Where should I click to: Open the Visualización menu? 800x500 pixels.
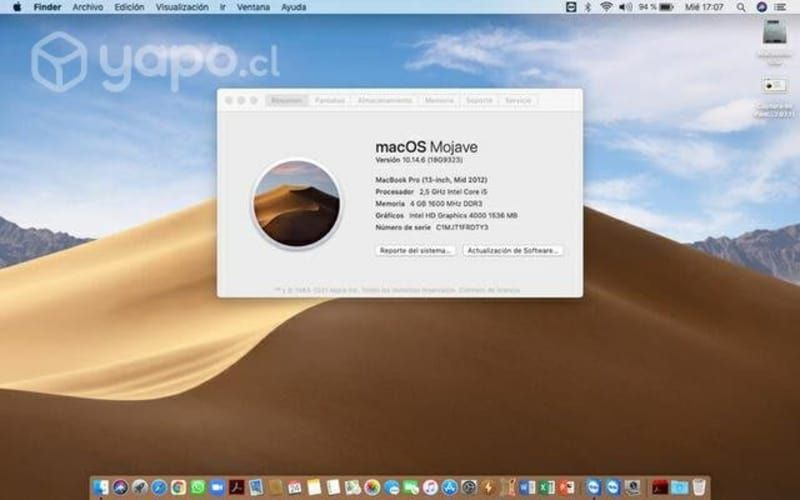click(x=182, y=7)
